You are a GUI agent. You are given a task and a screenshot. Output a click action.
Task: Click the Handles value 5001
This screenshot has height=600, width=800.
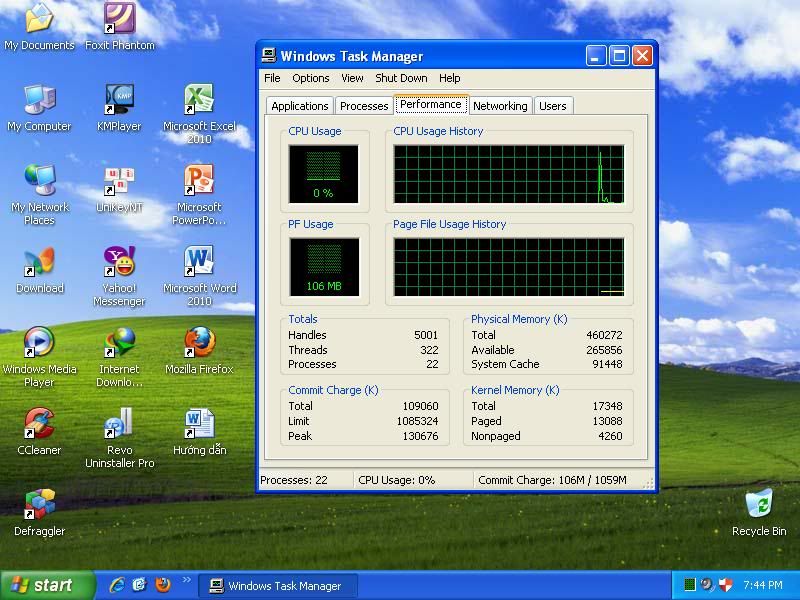pos(426,335)
